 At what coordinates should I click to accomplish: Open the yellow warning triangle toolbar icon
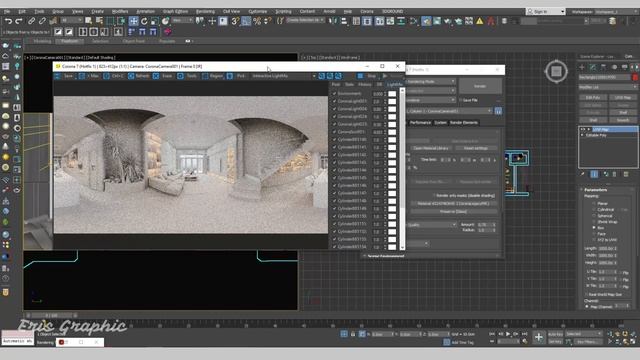click(x=480, y=21)
